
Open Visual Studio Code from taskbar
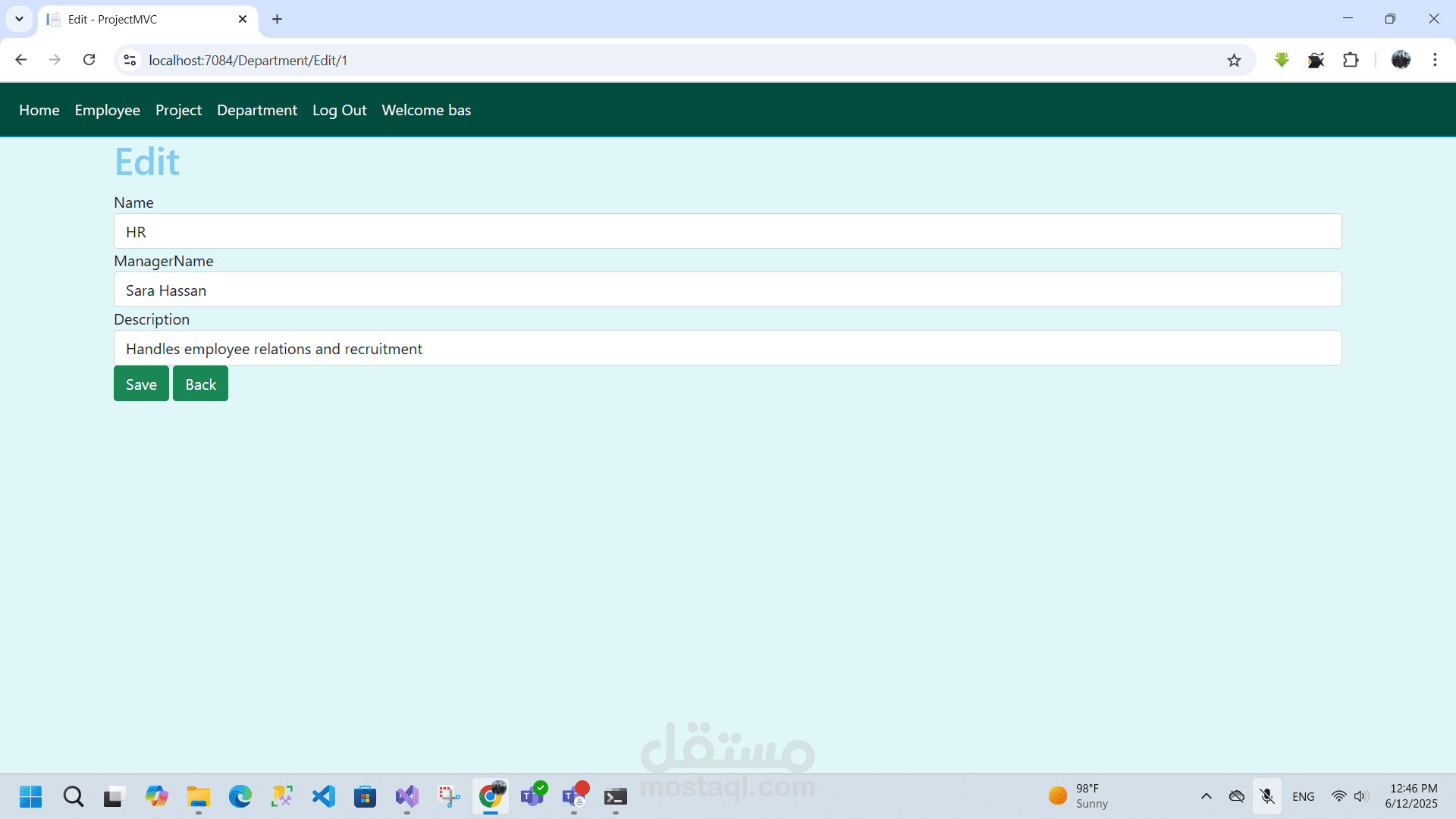[x=324, y=796]
